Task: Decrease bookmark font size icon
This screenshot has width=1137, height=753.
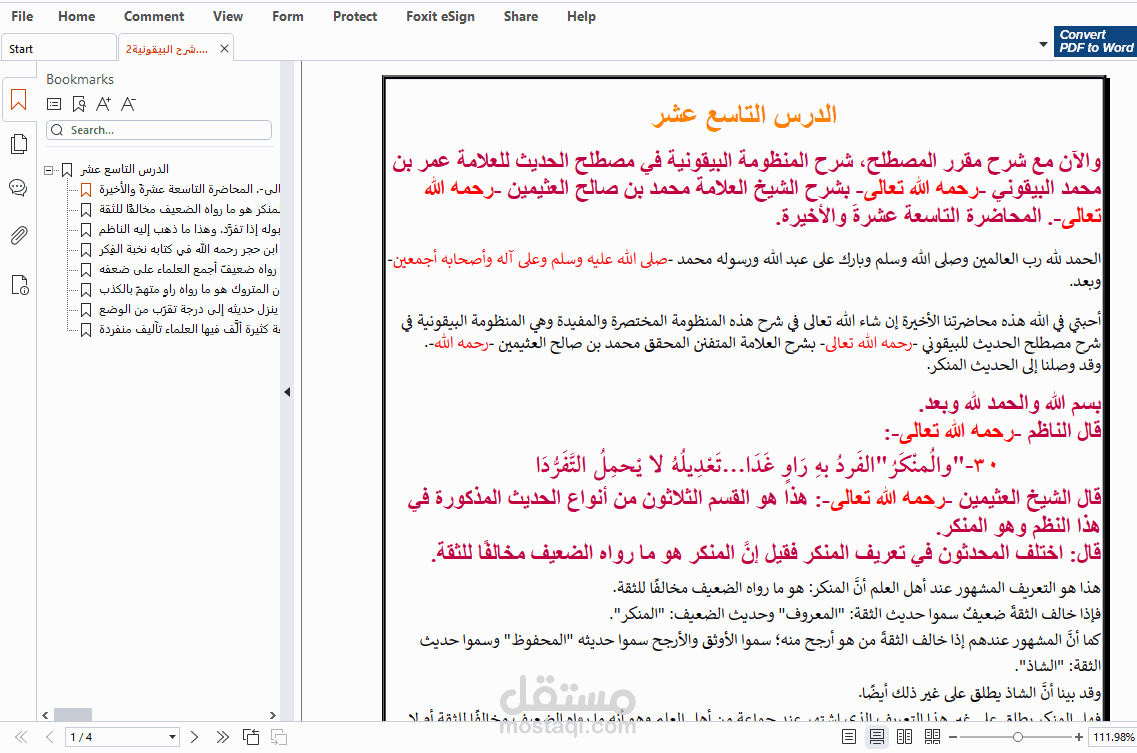Action: 128,104
